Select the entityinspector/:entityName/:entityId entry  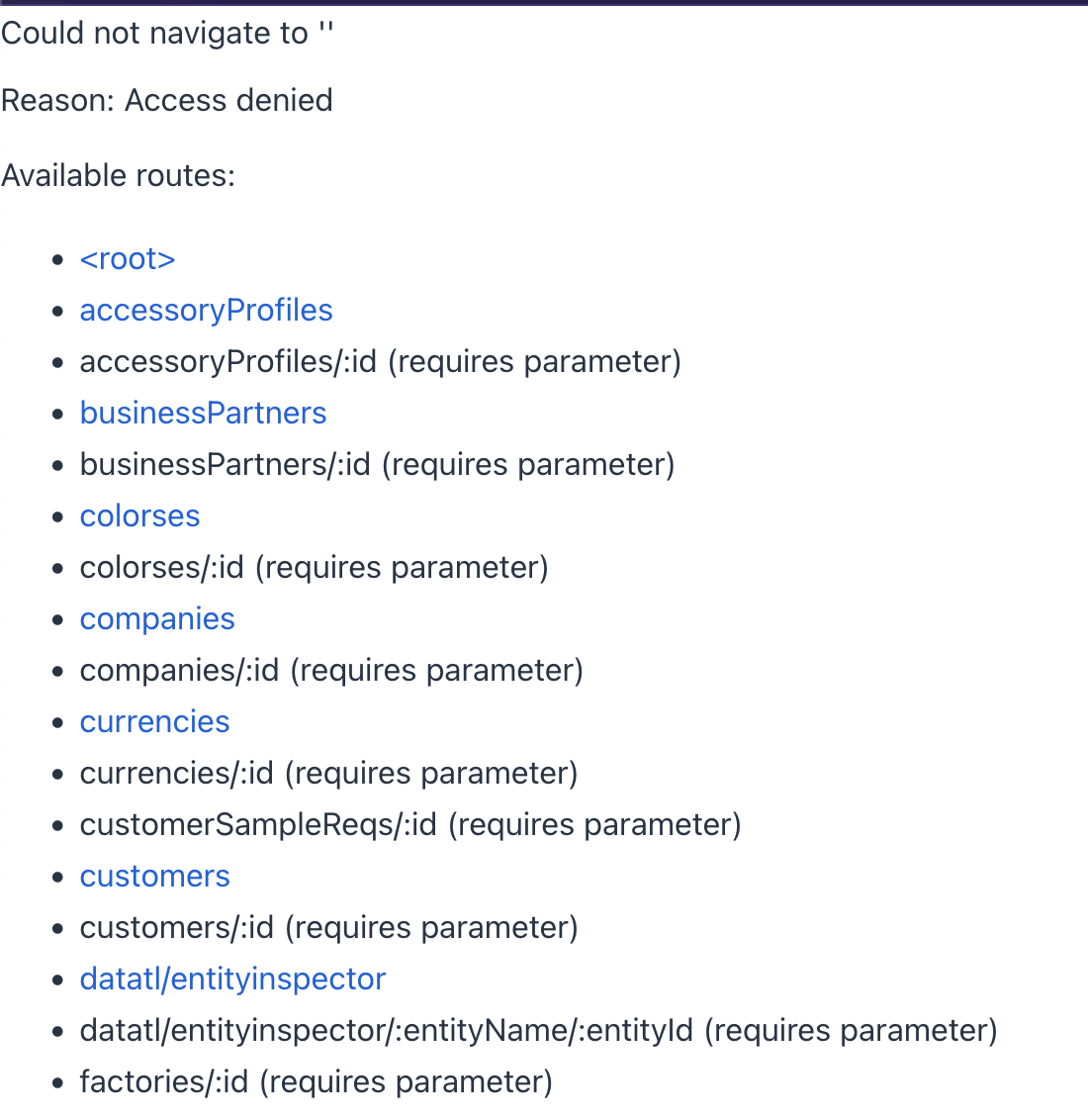pyautogui.click(x=538, y=1031)
